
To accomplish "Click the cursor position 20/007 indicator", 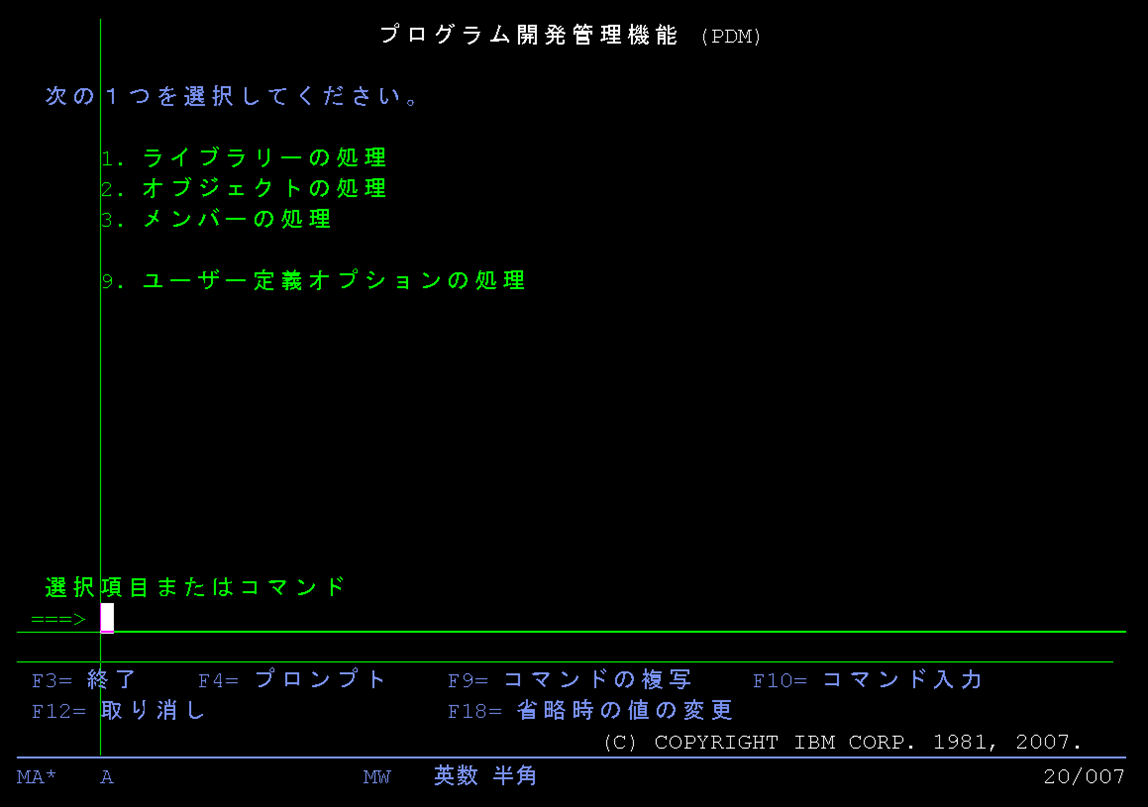I will point(1084,776).
